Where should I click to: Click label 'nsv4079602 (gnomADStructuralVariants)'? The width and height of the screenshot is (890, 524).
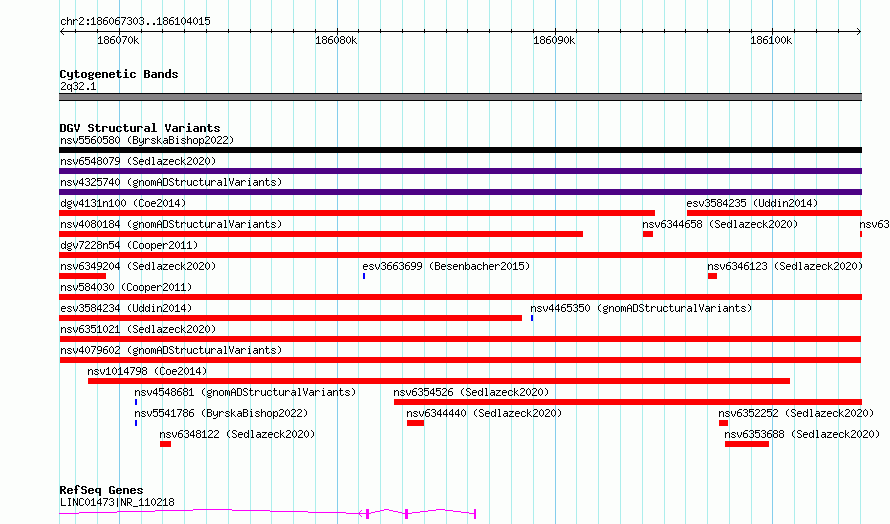tap(171, 350)
